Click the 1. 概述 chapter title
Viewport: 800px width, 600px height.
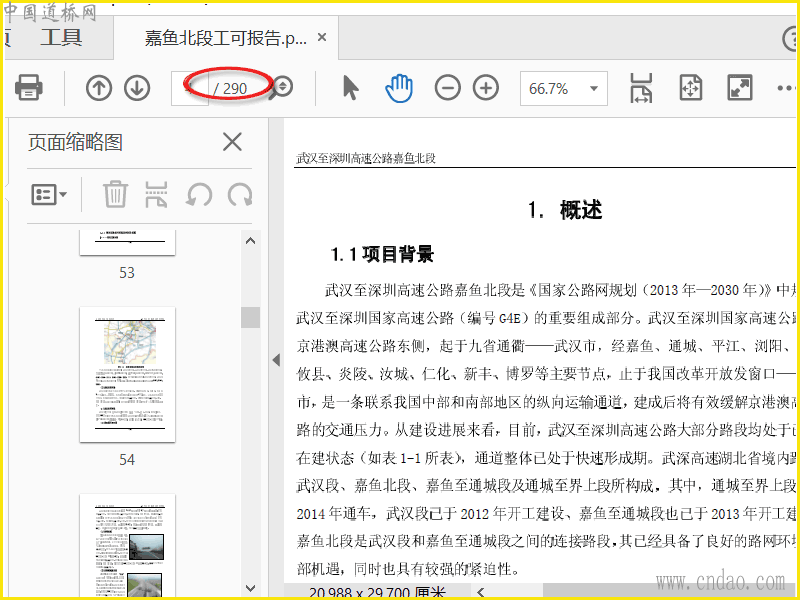tap(565, 210)
